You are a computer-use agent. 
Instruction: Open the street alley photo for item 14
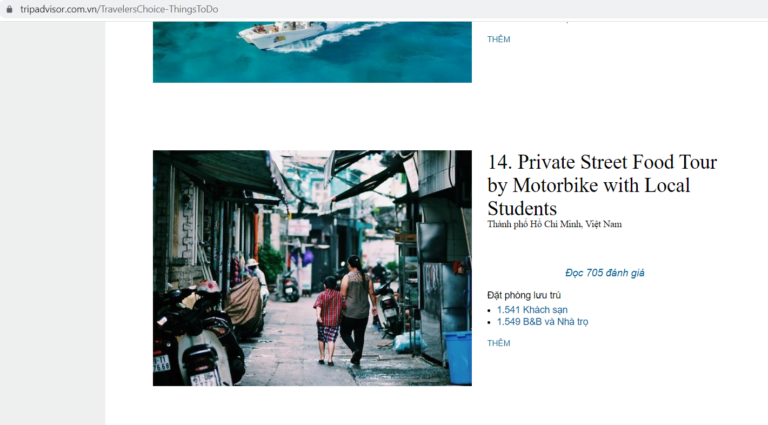coord(312,268)
